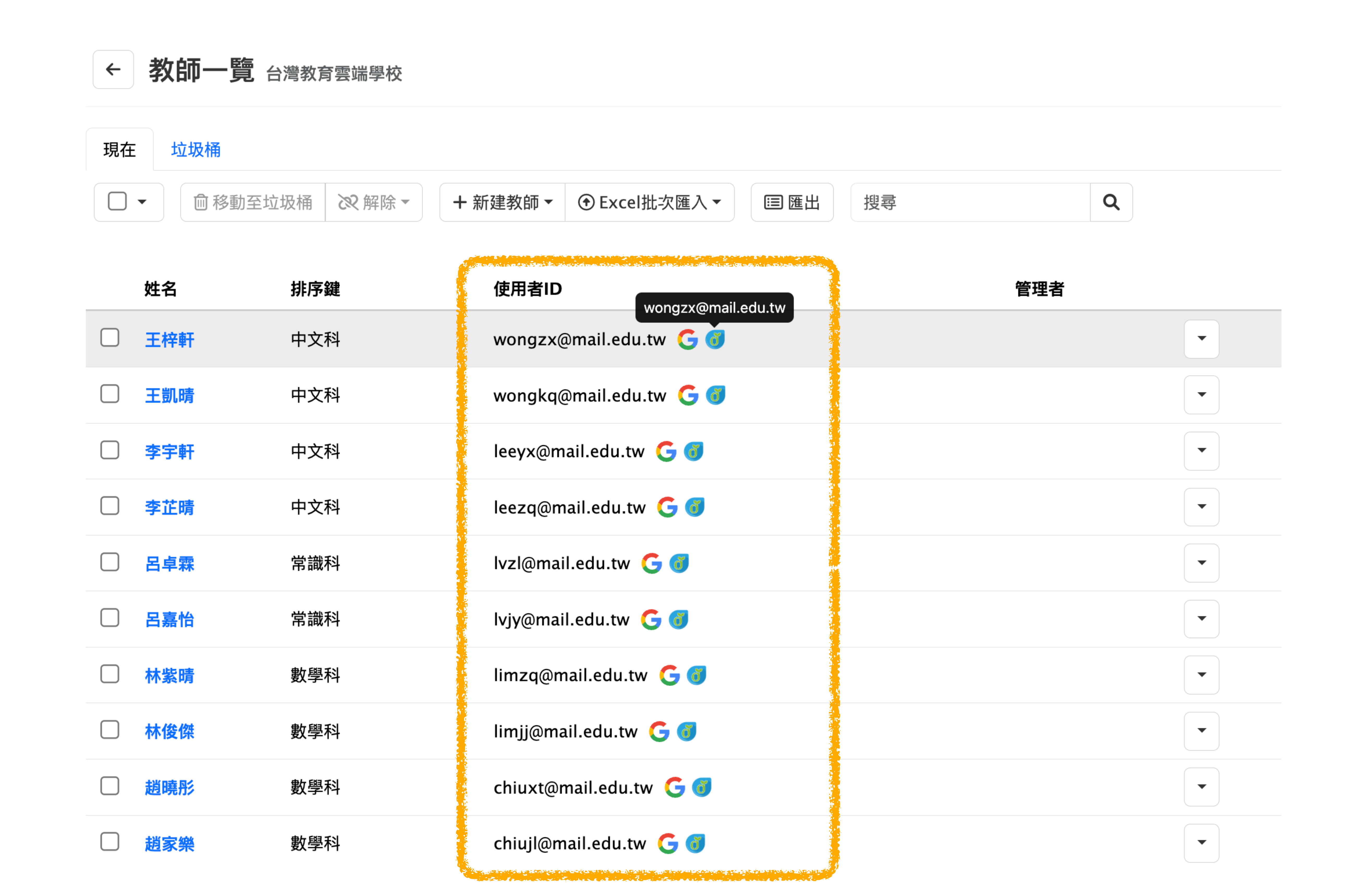
Task: Open the Excel批次匯入 menu
Action: (x=650, y=202)
